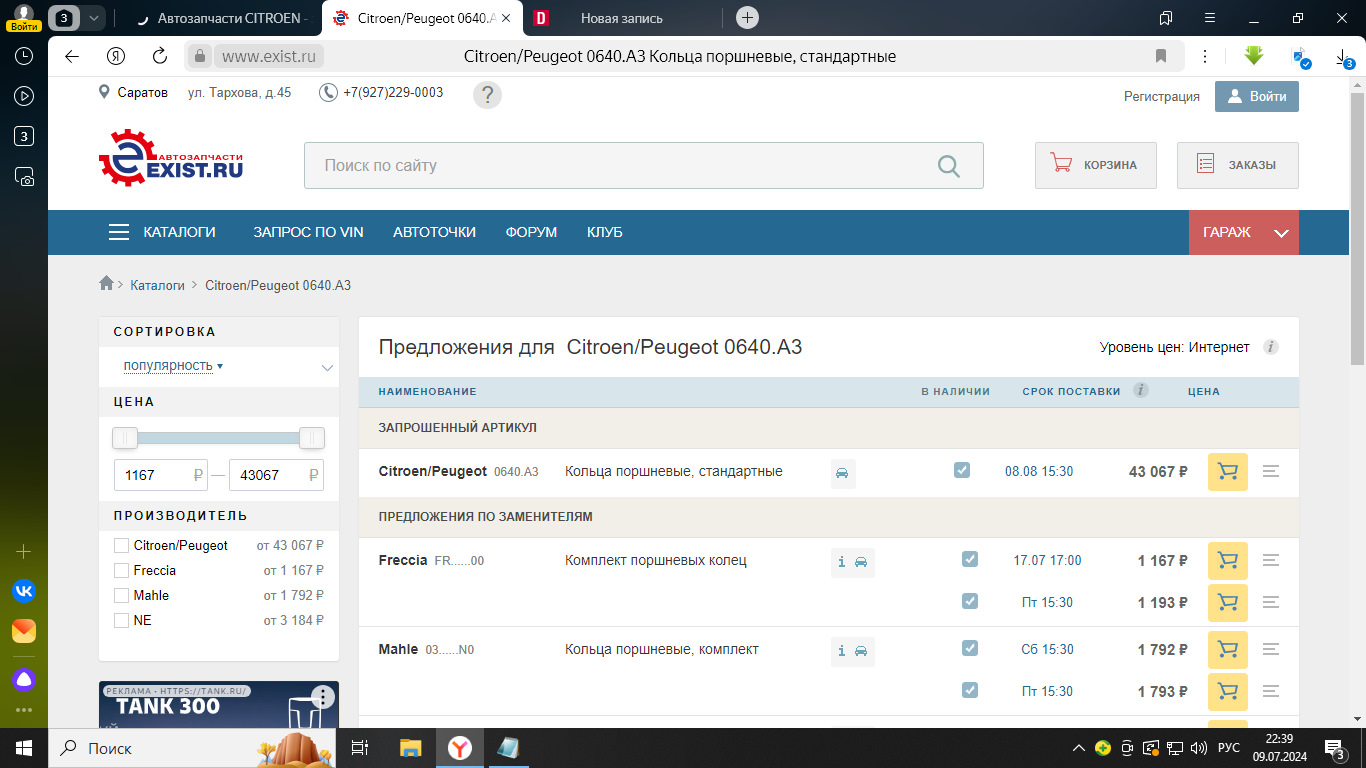Viewport: 1366px width, 768px height.
Task: Open the КОРЗИНА cart button
Action: [x=1096, y=165]
